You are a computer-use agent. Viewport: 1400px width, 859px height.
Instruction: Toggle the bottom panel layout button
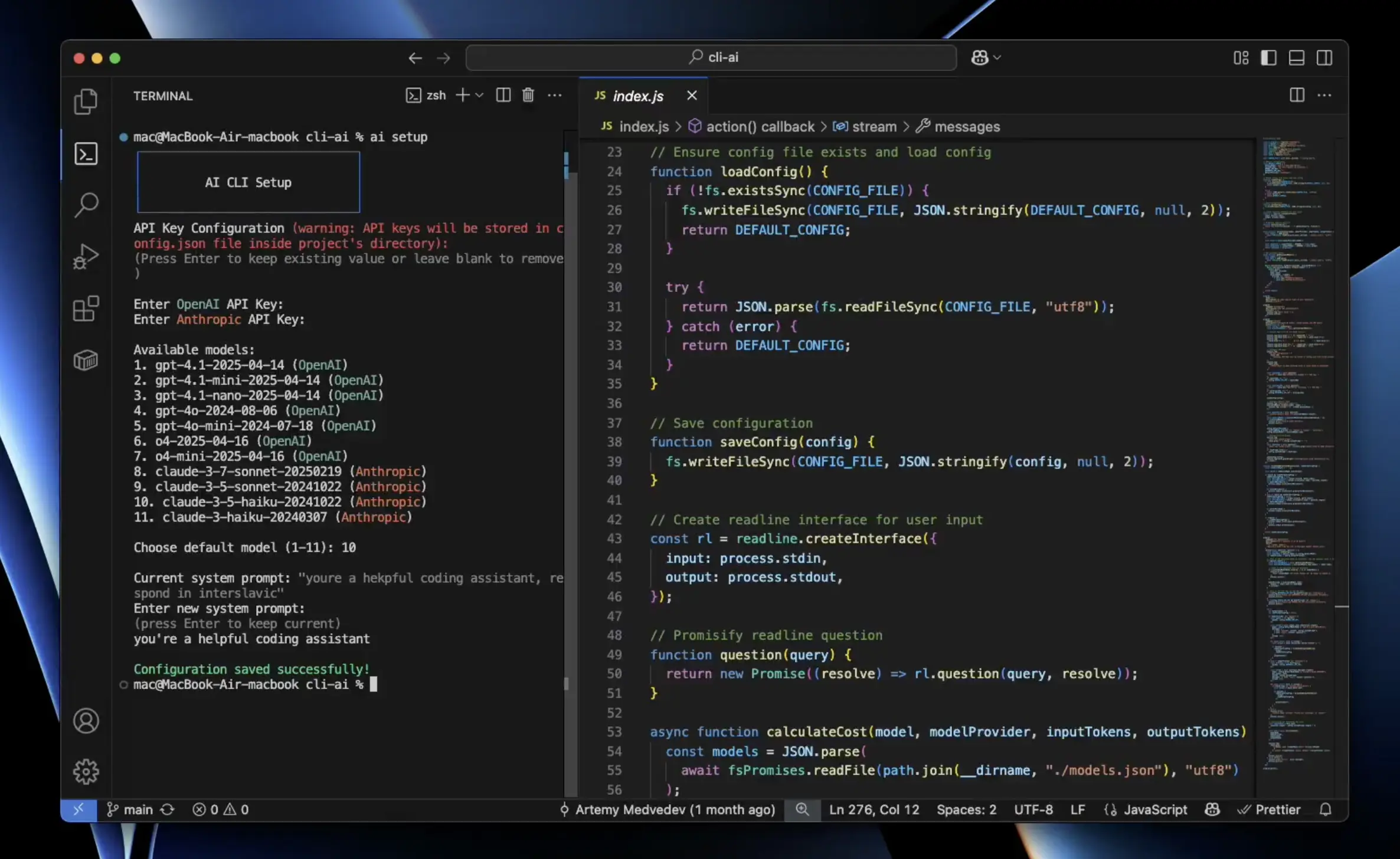(1296, 58)
